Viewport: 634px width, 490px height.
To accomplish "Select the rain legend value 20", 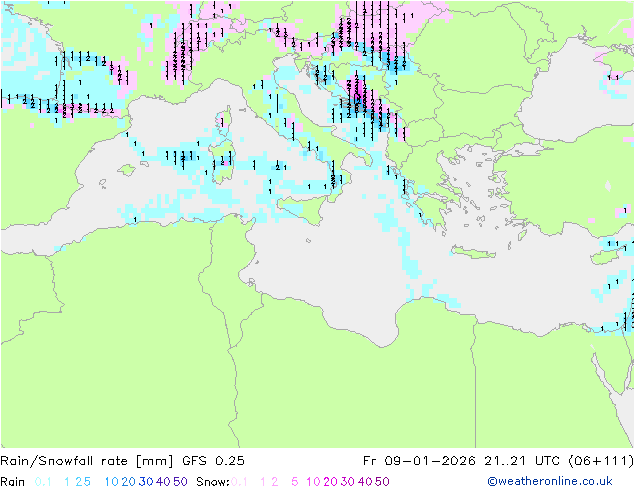I will coord(129,482).
